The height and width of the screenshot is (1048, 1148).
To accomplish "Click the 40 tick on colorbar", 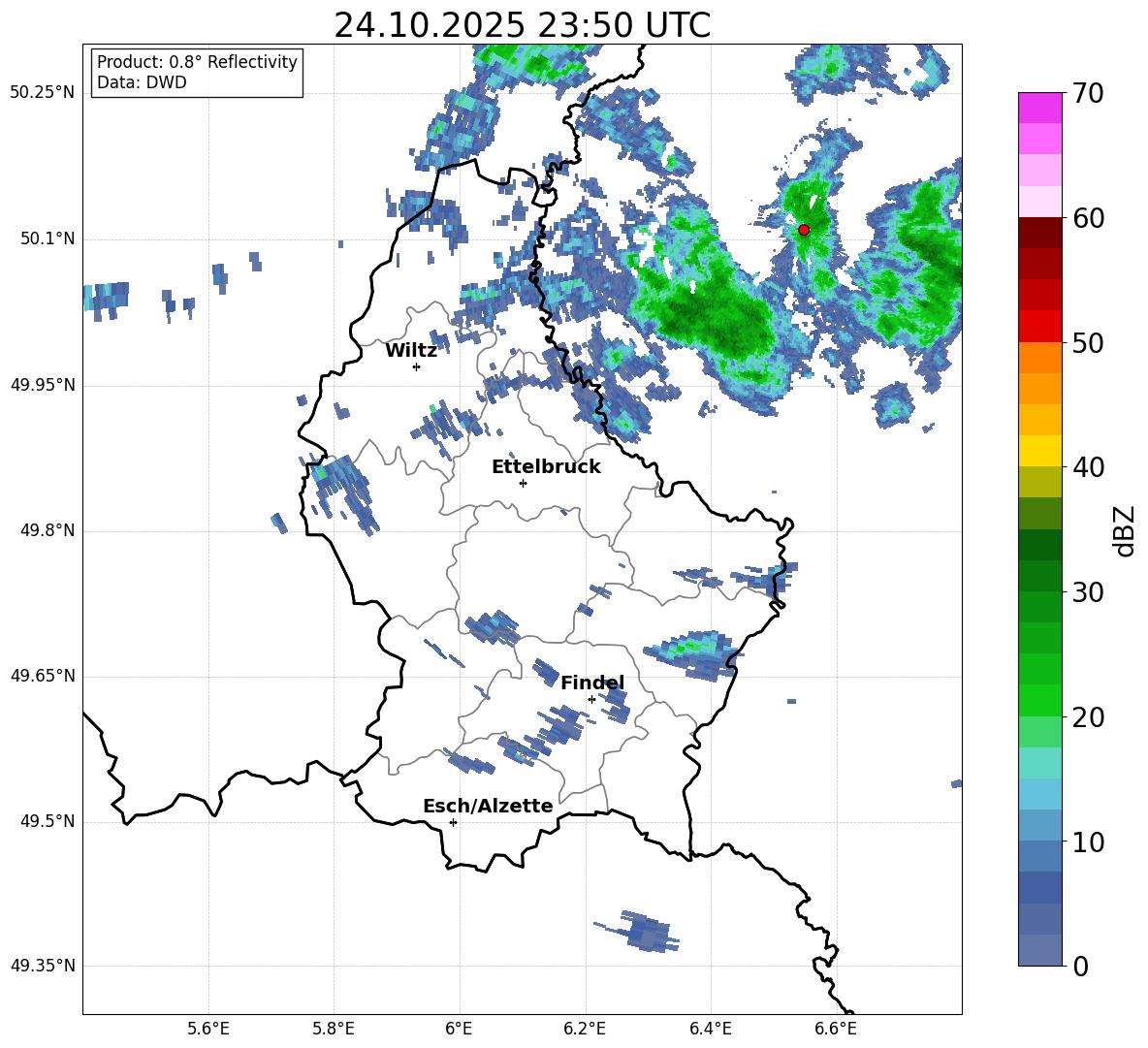I will coord(1087,467).
